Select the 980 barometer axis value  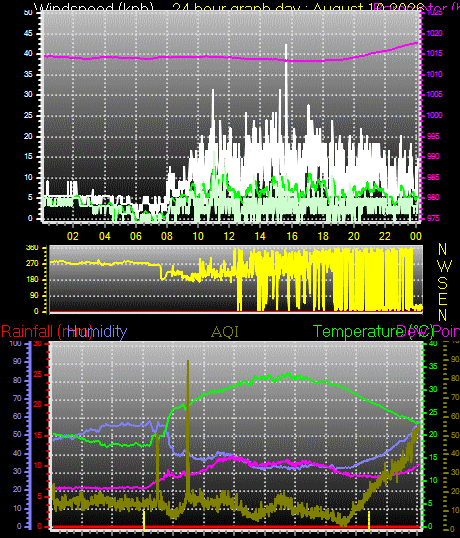433,198
